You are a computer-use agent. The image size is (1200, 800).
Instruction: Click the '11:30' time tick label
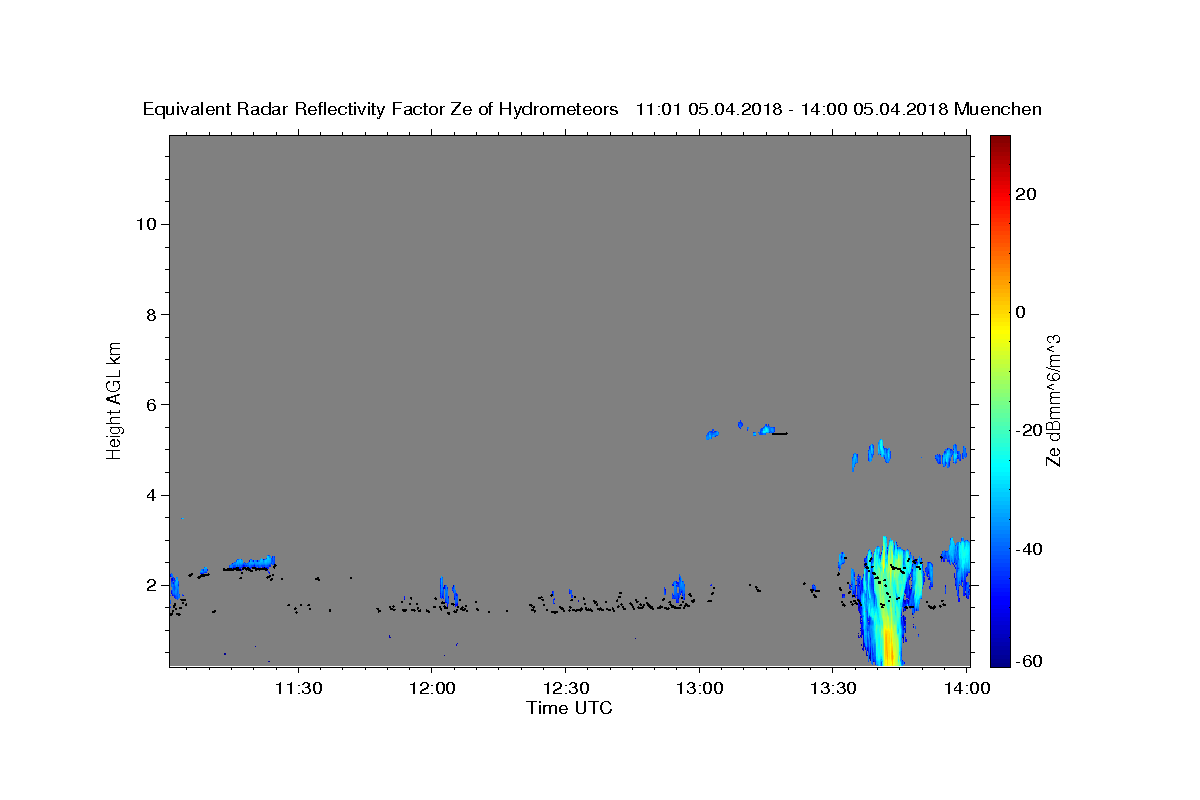coord(298,689)
